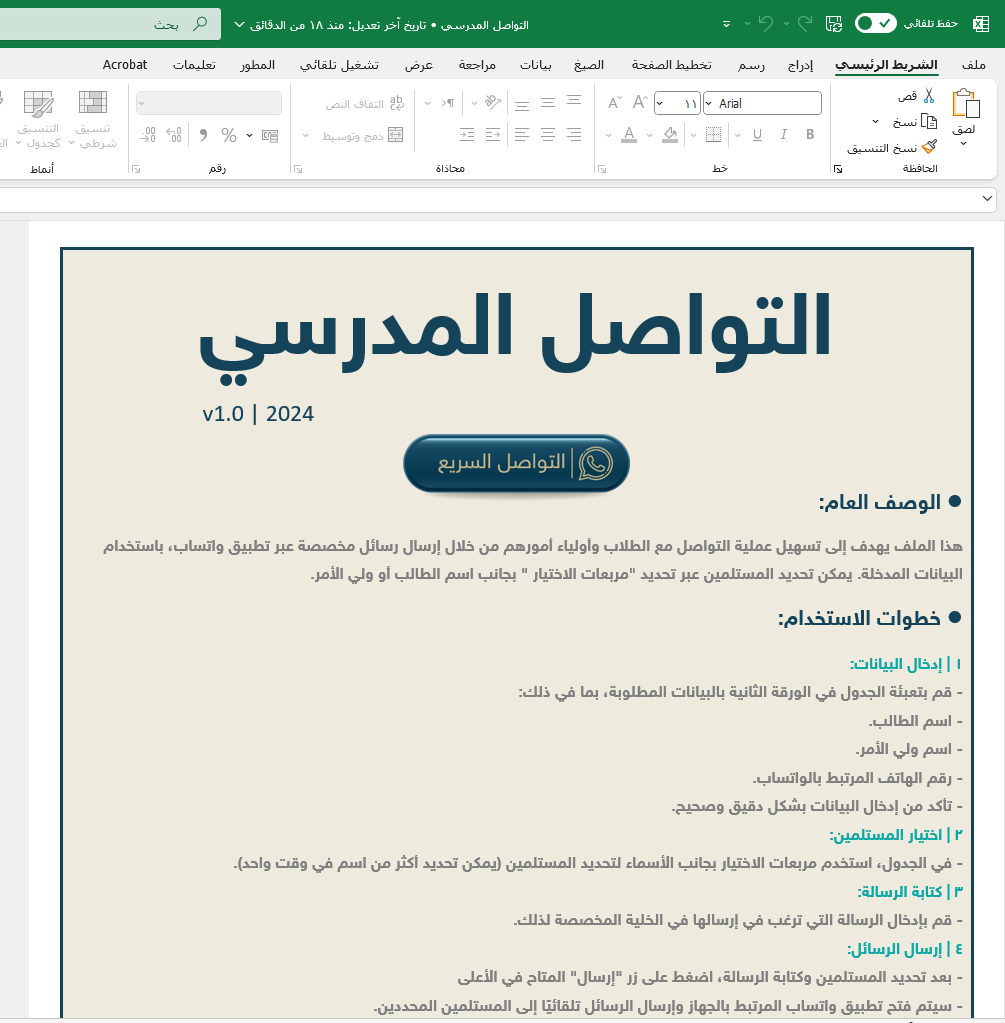The width and height of the screenshot is (1005, 1023).
Task: Click the Percent style icon
Action: tap(228, 135)
